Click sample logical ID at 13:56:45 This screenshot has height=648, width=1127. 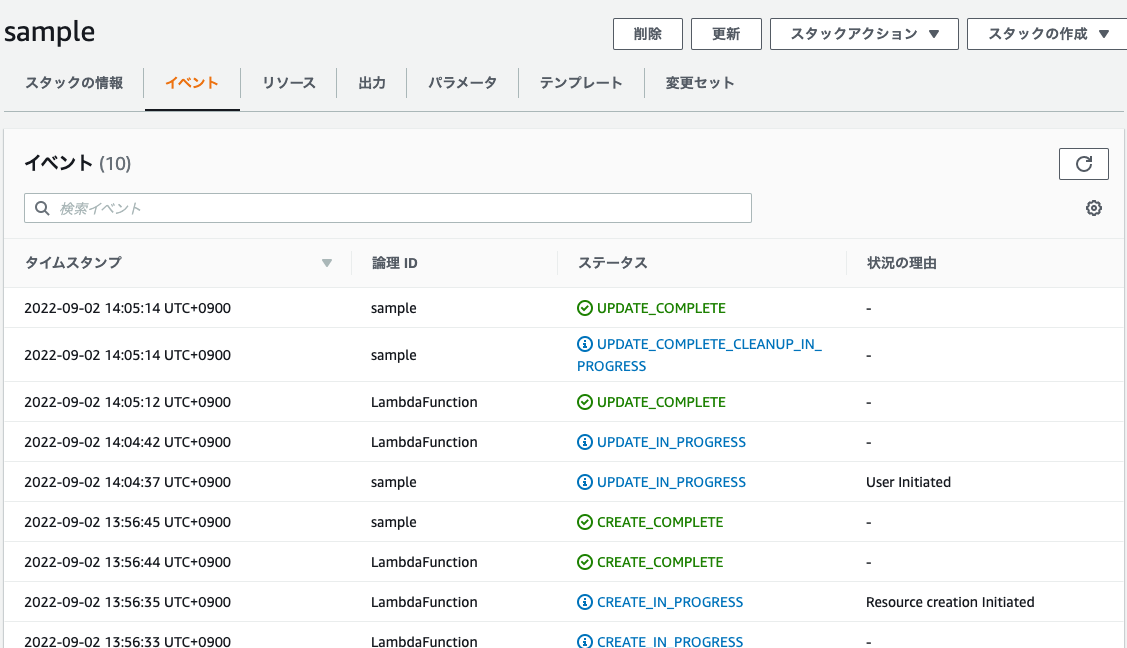coord(394,522)
